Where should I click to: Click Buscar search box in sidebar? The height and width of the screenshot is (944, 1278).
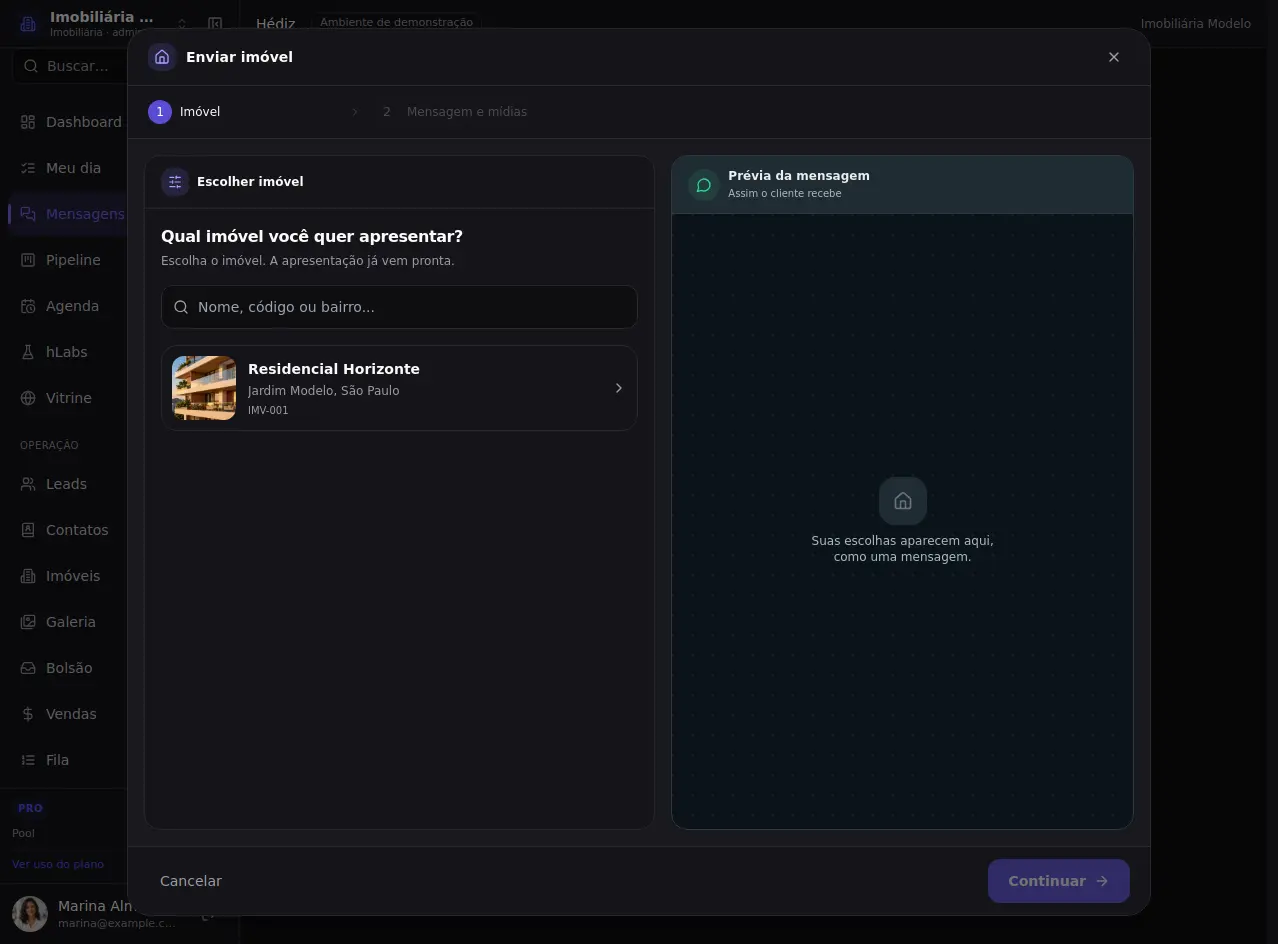point(70,66)
